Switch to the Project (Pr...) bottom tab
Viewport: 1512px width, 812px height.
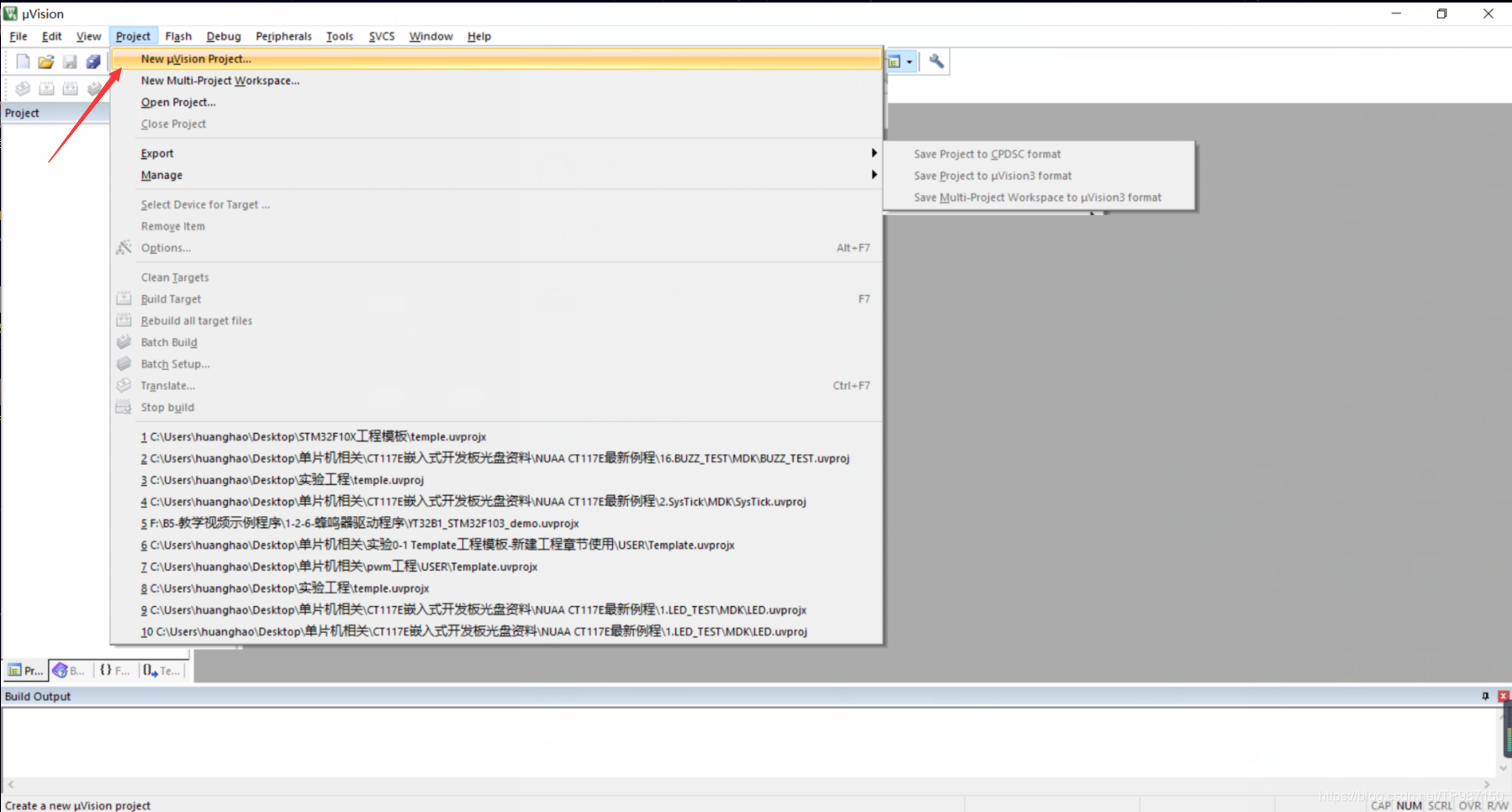(25, 670)
